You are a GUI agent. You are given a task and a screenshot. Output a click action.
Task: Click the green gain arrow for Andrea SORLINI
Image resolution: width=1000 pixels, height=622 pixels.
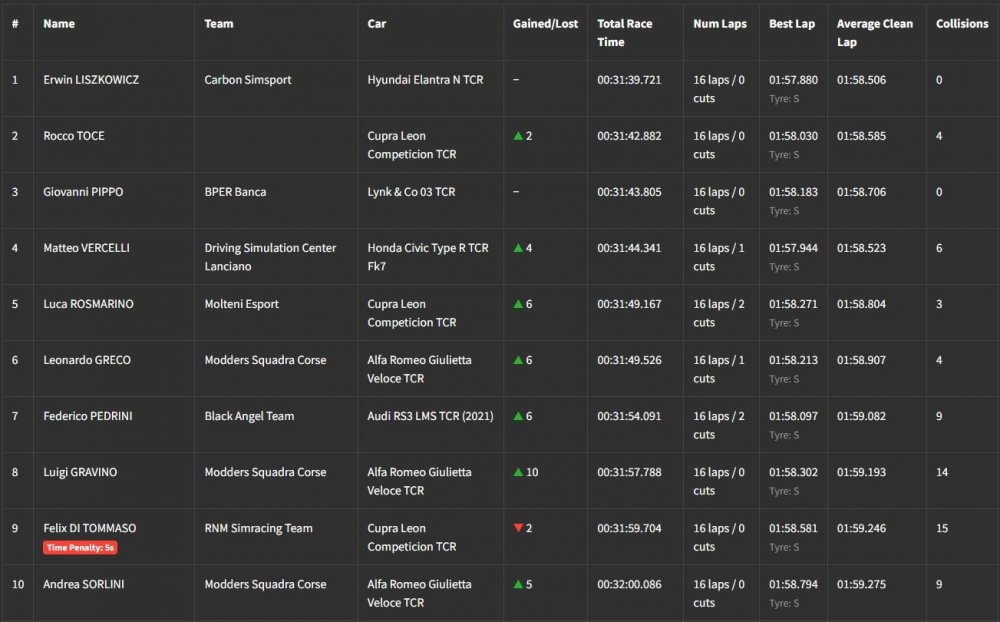[518, 584]
